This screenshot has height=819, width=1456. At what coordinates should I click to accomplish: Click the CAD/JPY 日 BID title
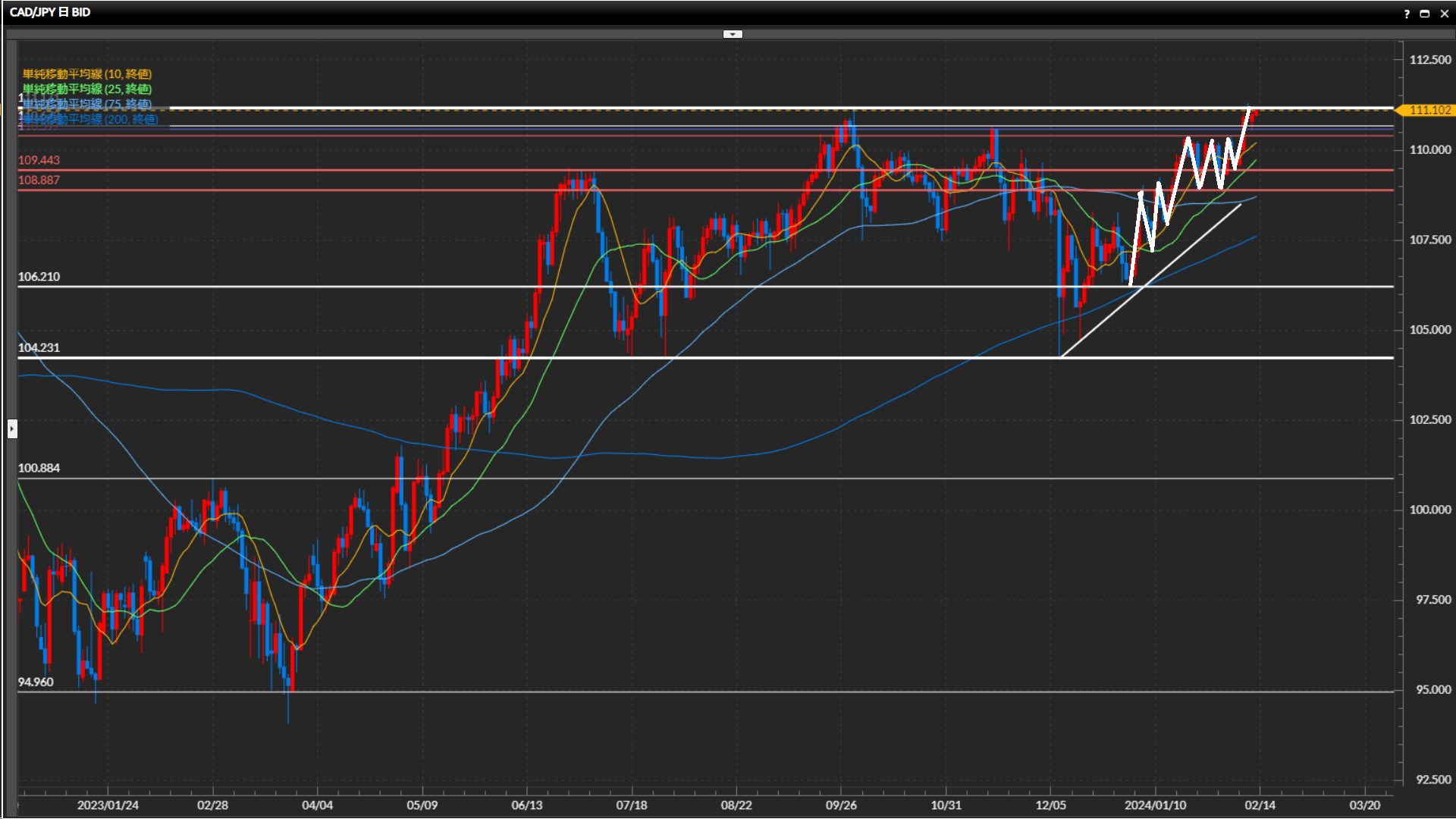(x=50, y=12)
